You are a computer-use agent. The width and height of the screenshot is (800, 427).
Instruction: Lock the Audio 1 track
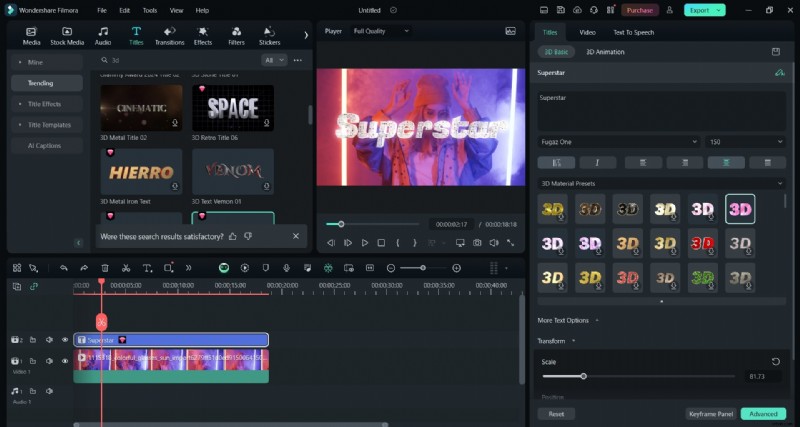coord(33,391)
